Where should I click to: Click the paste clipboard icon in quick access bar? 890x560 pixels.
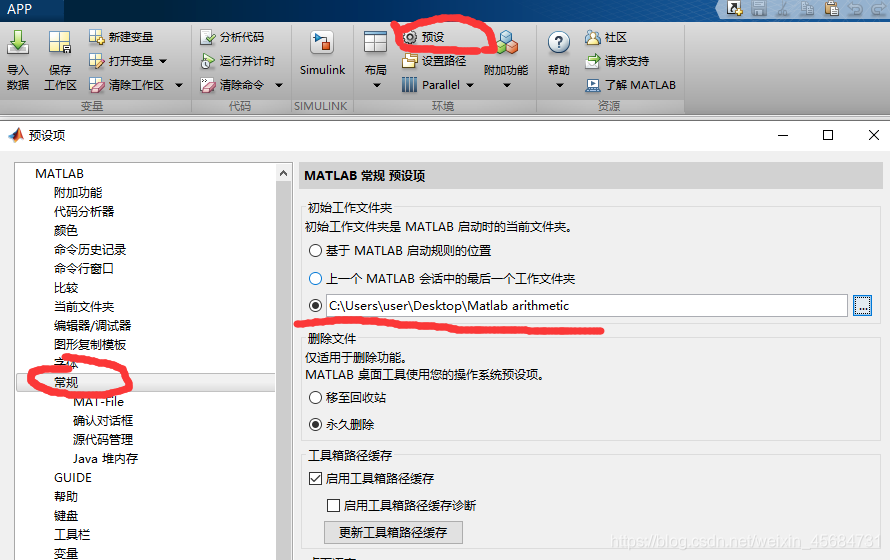832,9
